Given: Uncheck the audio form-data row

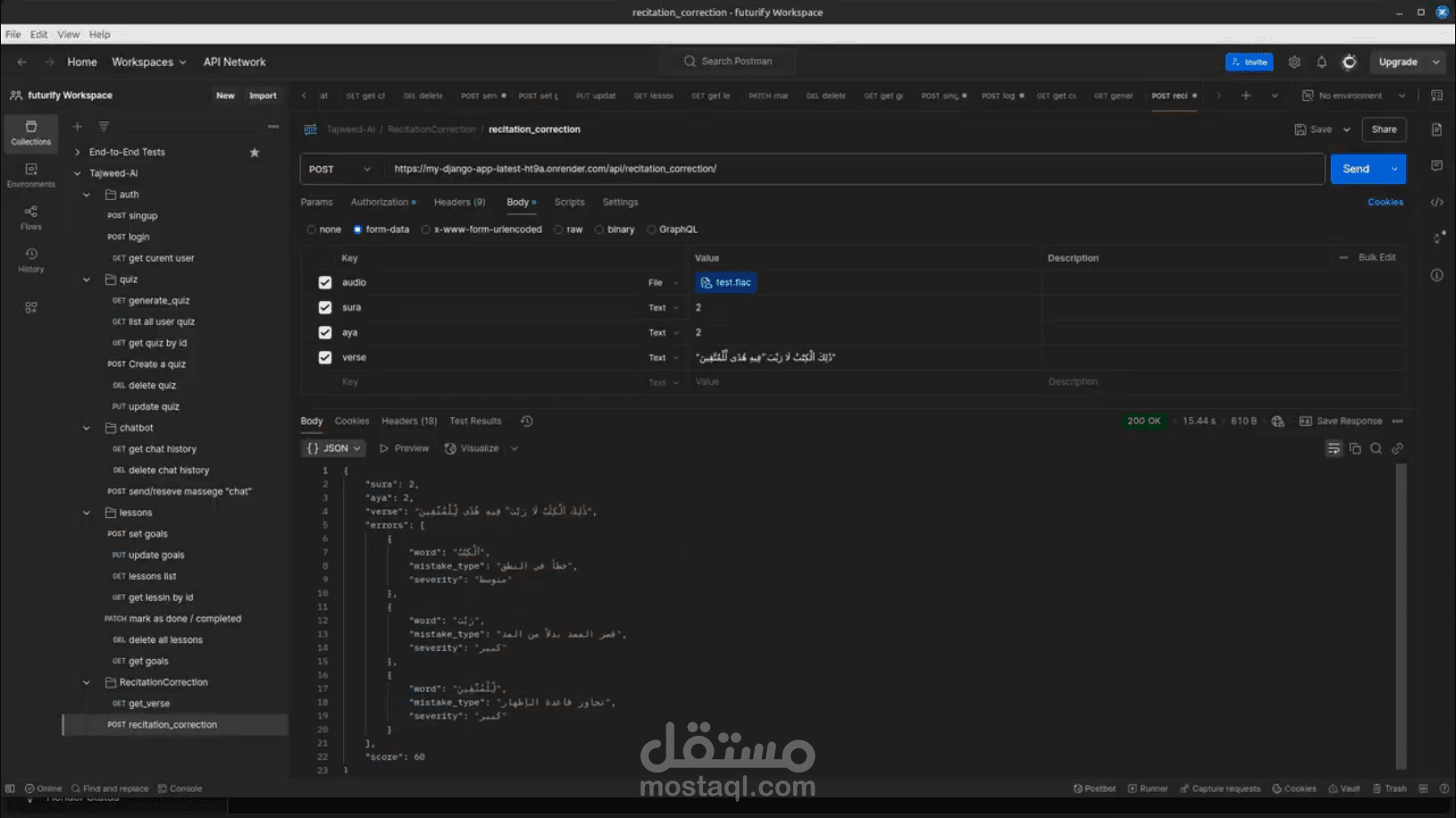Looking at the screenshot, I should click(x=325, y=282).
